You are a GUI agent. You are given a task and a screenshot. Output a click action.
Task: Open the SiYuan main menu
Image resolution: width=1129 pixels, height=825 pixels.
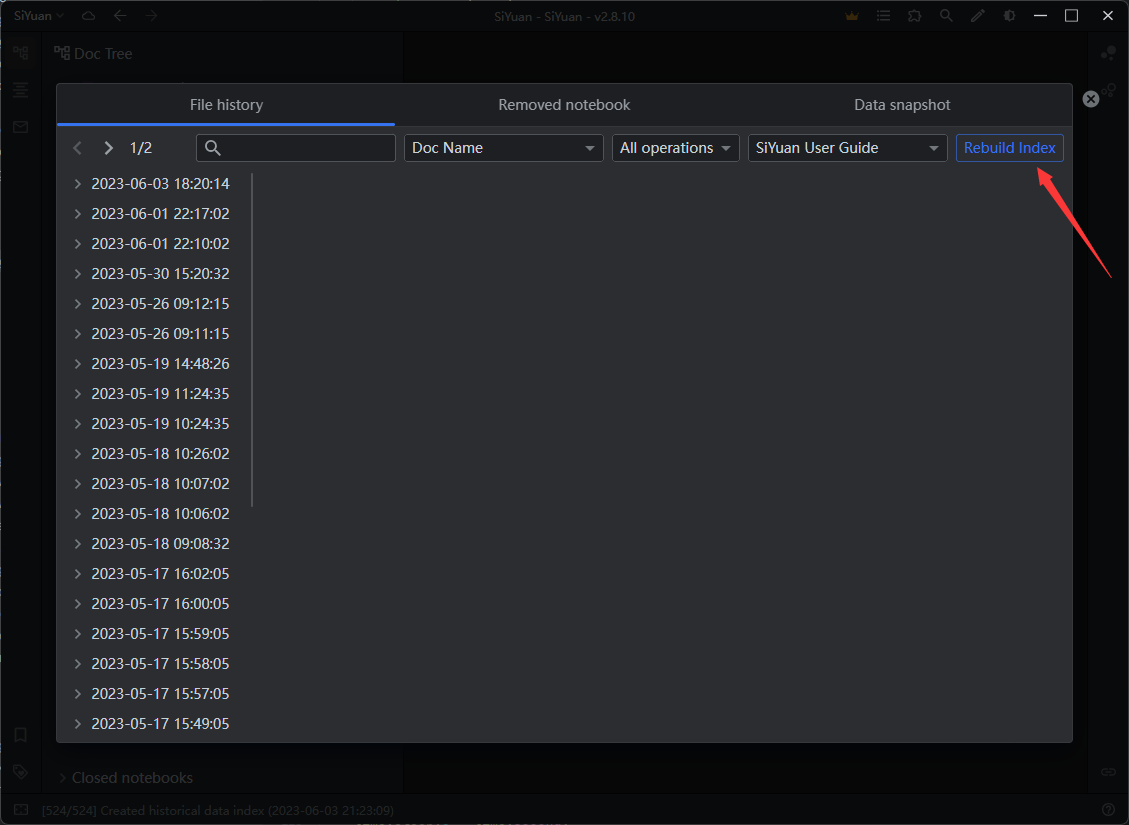point(39,16)
